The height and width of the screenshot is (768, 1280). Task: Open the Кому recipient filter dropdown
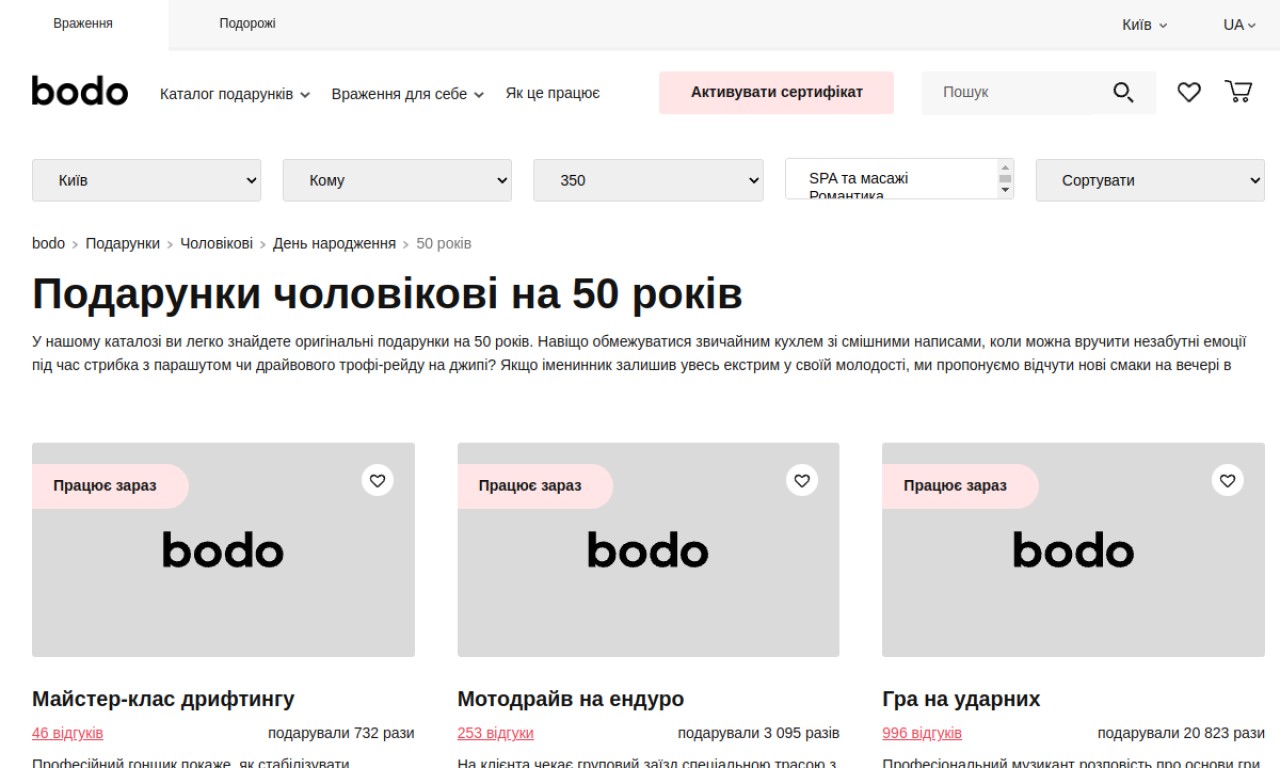pos(397,180)
